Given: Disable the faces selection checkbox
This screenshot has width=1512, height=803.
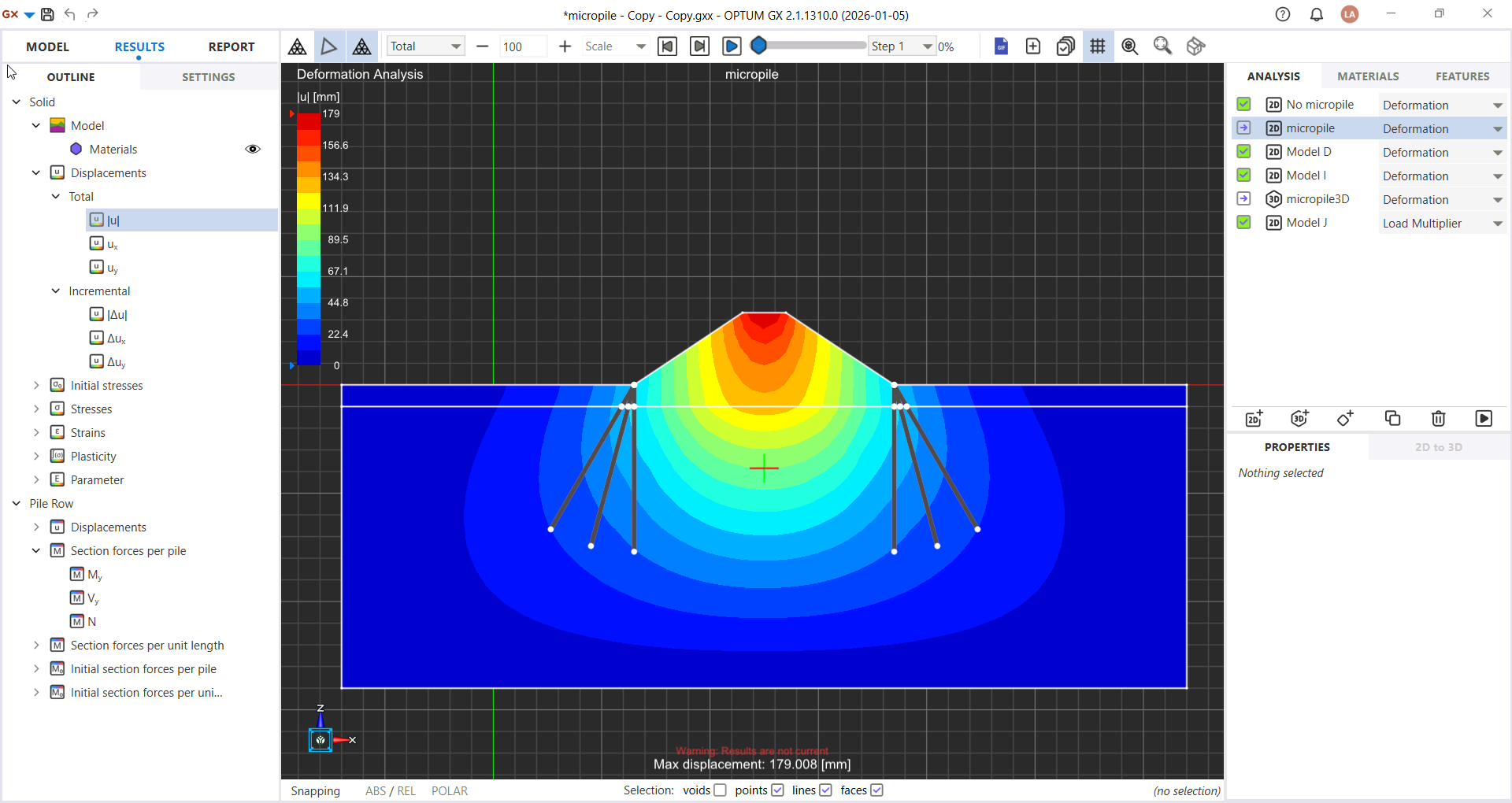Looking at the screenshot, I should tap(876, 790).
